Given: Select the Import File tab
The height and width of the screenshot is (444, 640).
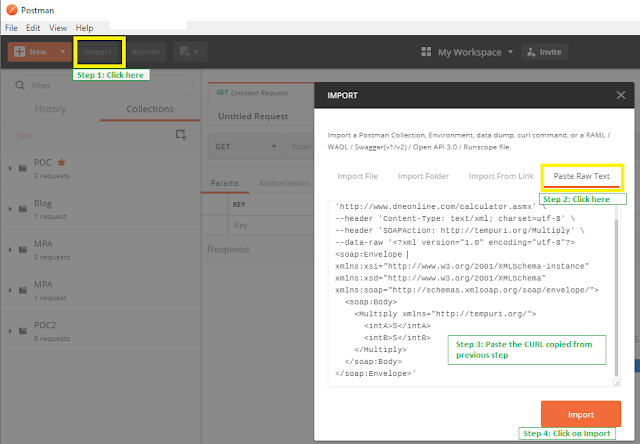Looking at the screenshot, I should click(x=358, y=176).
